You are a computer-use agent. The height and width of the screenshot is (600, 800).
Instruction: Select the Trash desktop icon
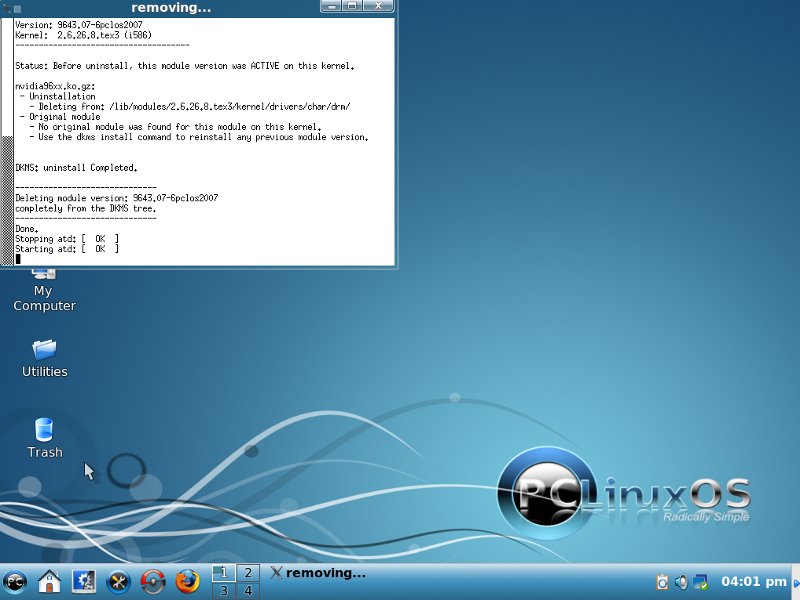tap(44, 438)
